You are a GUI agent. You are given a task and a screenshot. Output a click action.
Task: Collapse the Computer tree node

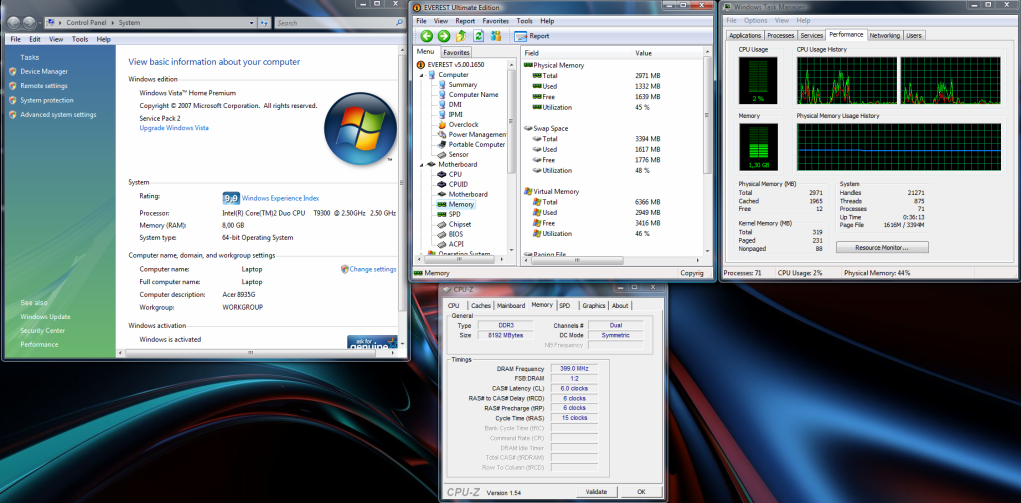(421, 75)
